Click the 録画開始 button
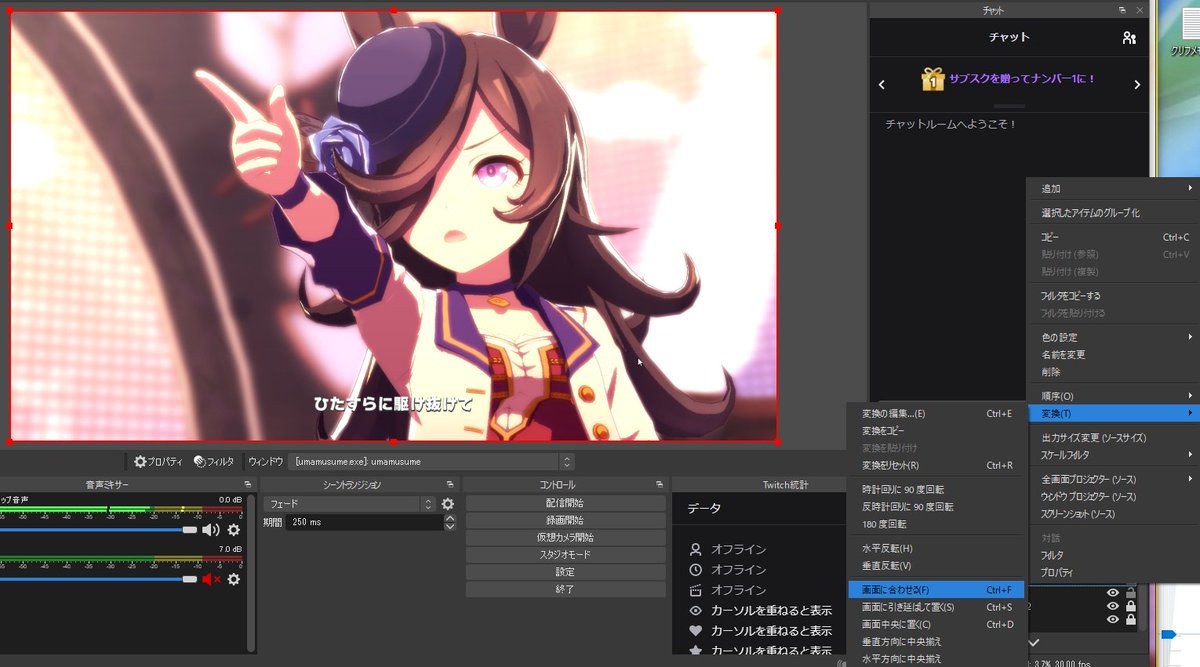1200x667 pixels. (x=565, y=520)
